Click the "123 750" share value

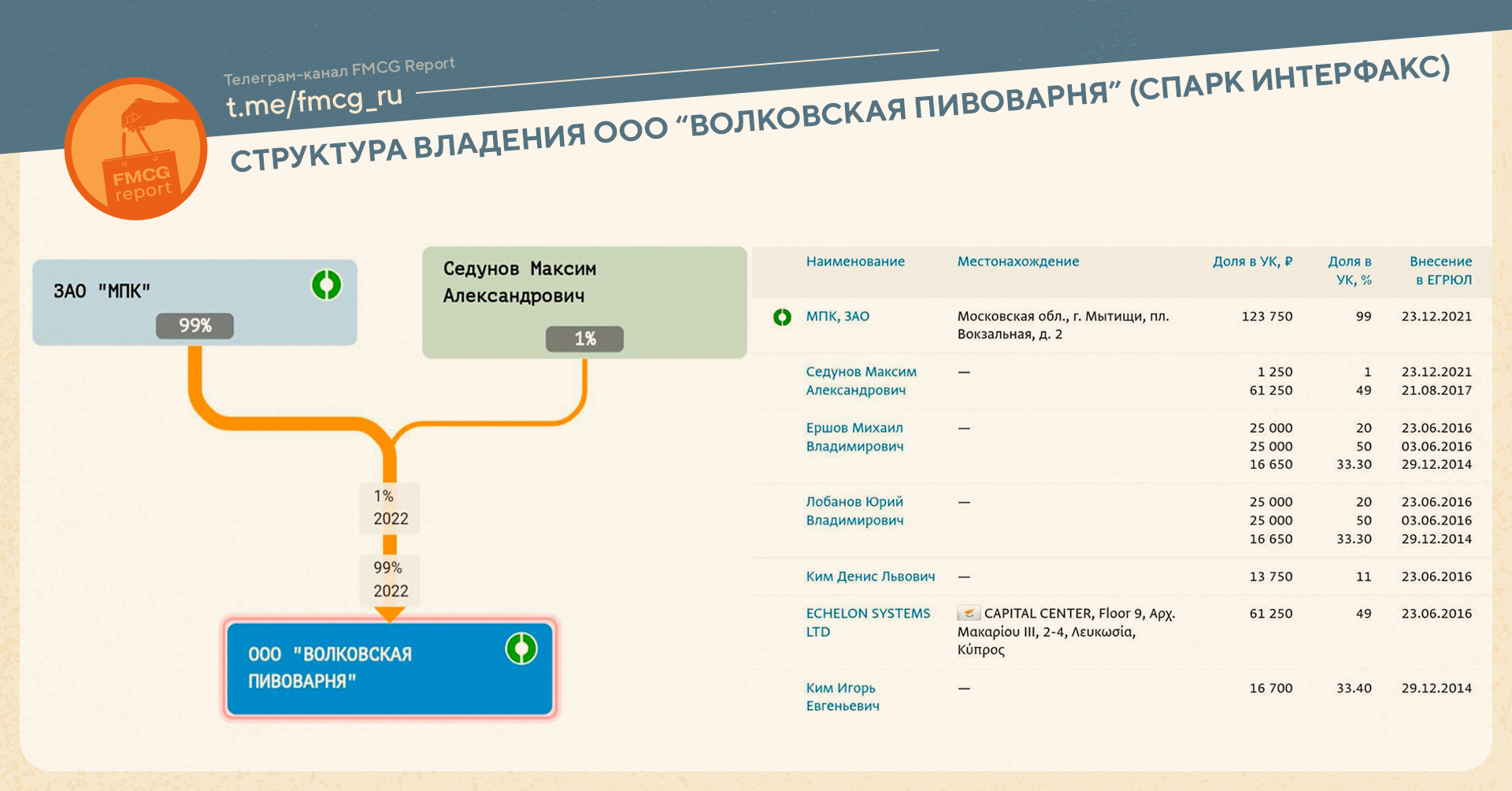pyautogui.click(x=1267, y=316)
